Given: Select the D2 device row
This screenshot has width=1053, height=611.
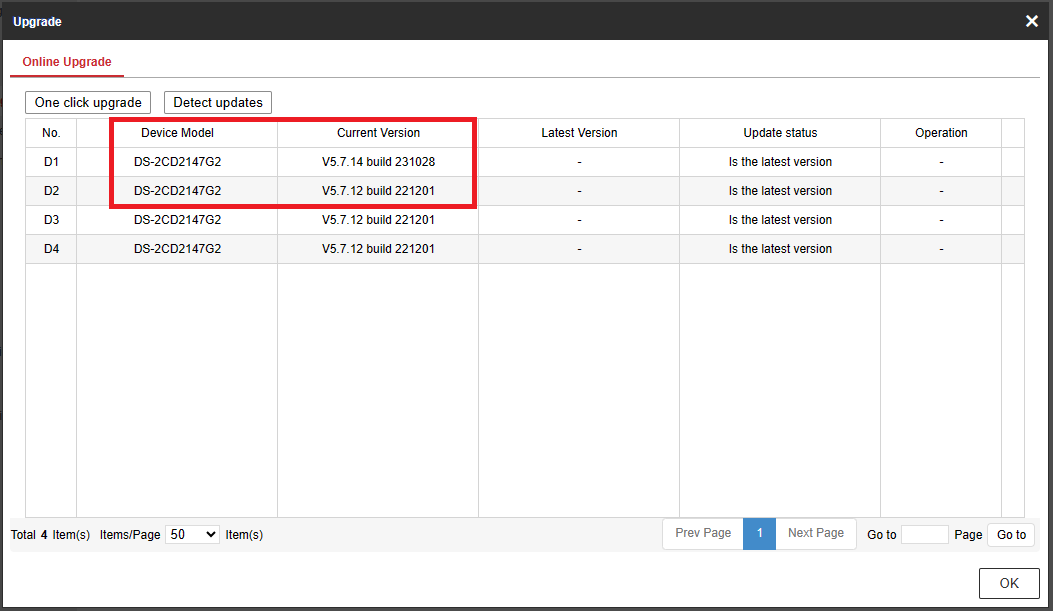Looking at the screenshot, I should pos(51,191).
